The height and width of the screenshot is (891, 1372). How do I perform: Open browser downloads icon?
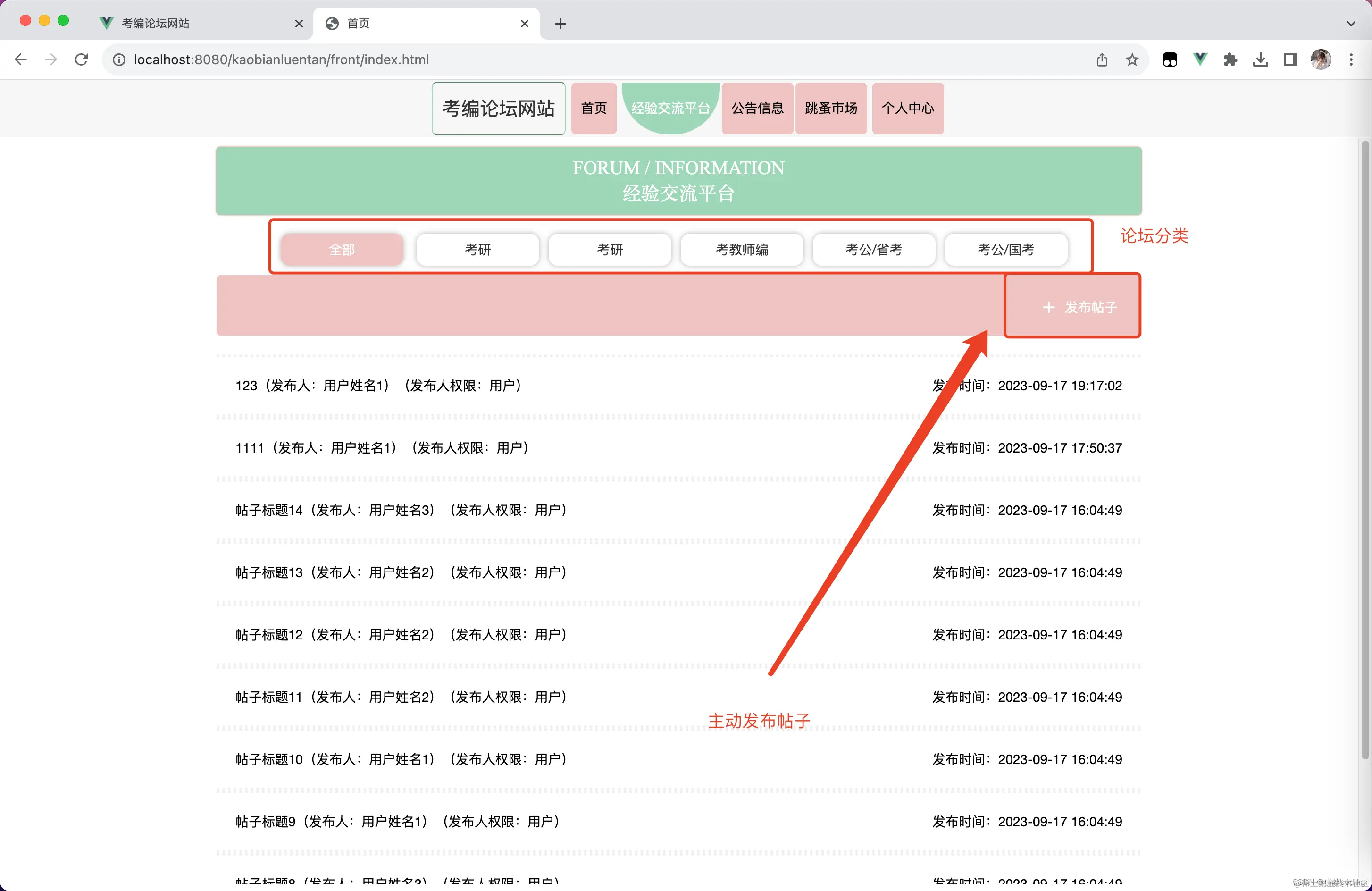[1260, 59]
